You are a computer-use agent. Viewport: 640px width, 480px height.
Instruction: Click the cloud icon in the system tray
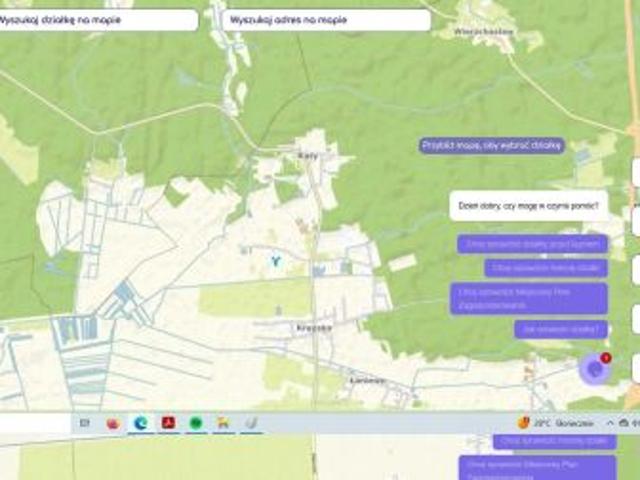tap(623, 423)
